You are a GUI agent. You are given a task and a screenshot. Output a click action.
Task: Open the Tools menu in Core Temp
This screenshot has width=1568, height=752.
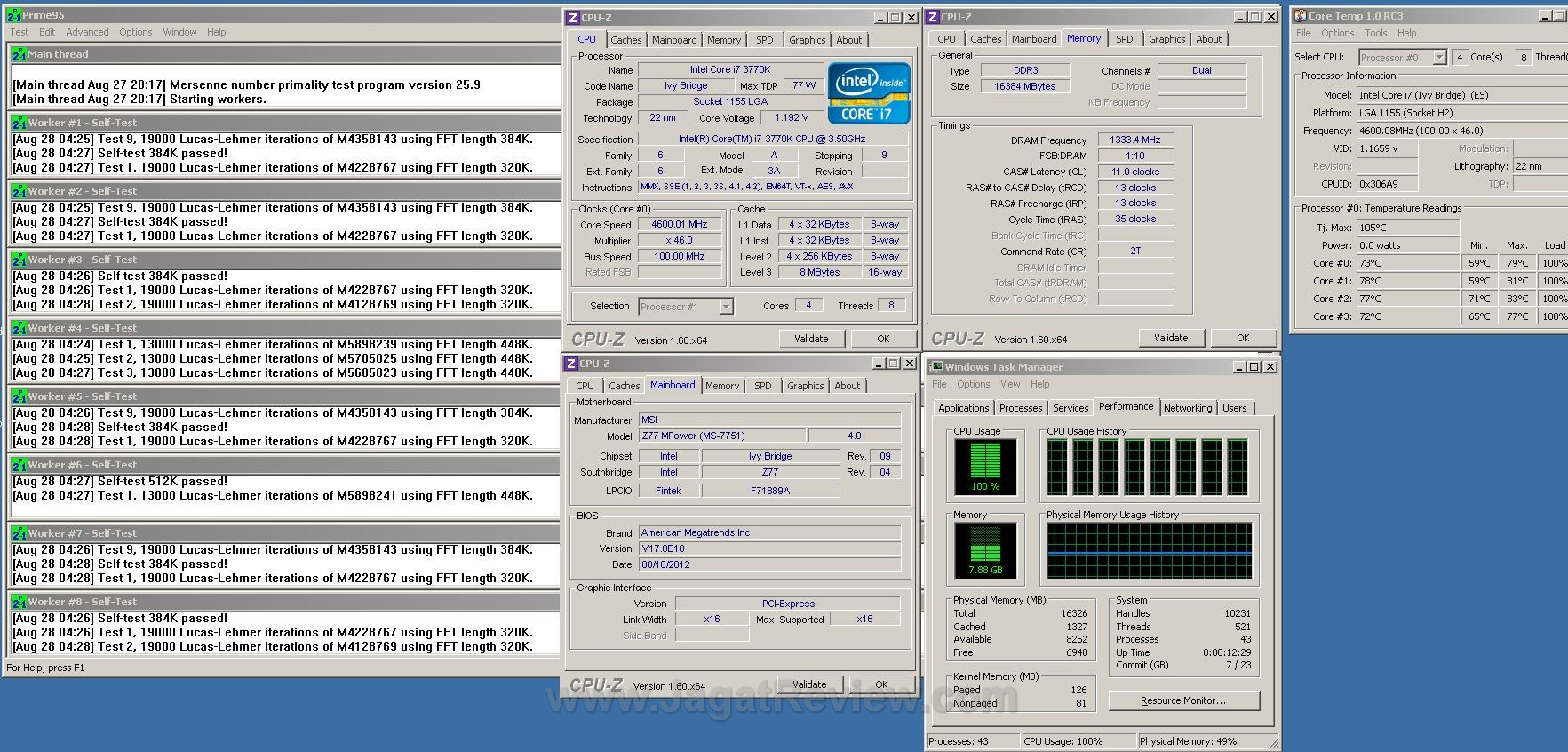(x=1376, y=33)
